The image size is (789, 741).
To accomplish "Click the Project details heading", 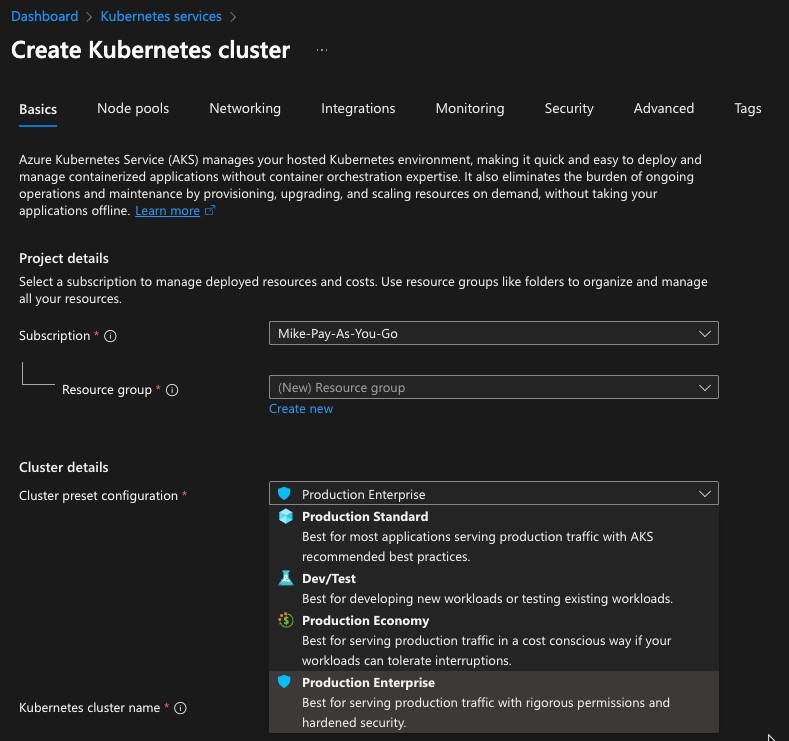I will (64, 259).
